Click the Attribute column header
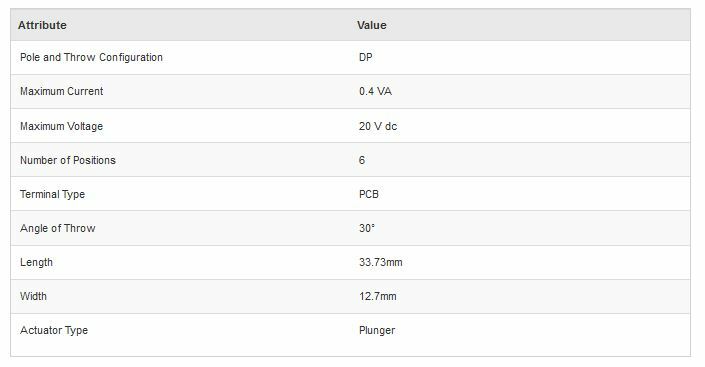The width and height of the screenshot is (705, 367). click(42, 25)
